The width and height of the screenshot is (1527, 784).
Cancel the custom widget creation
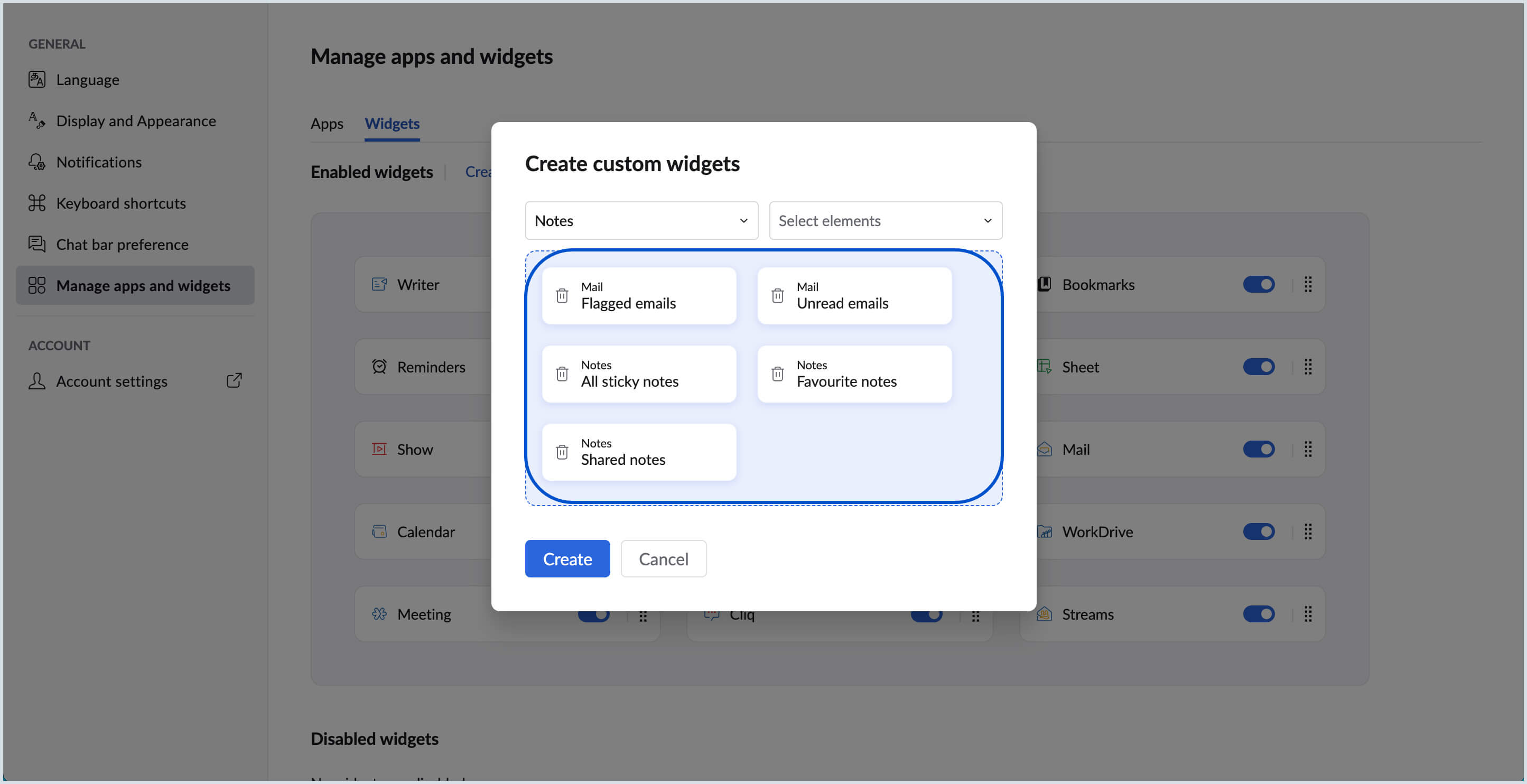(x=663, y=558)
